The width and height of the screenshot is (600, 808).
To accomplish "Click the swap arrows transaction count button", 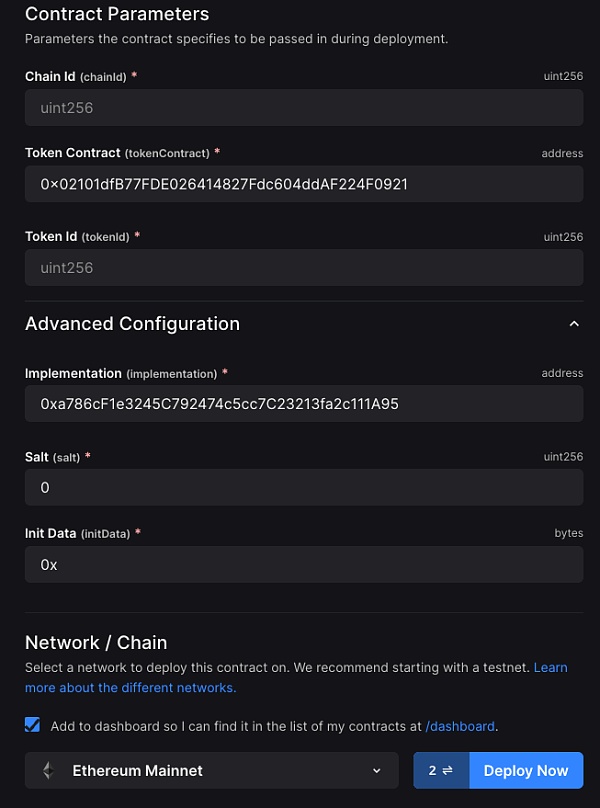I will (441, 770).
